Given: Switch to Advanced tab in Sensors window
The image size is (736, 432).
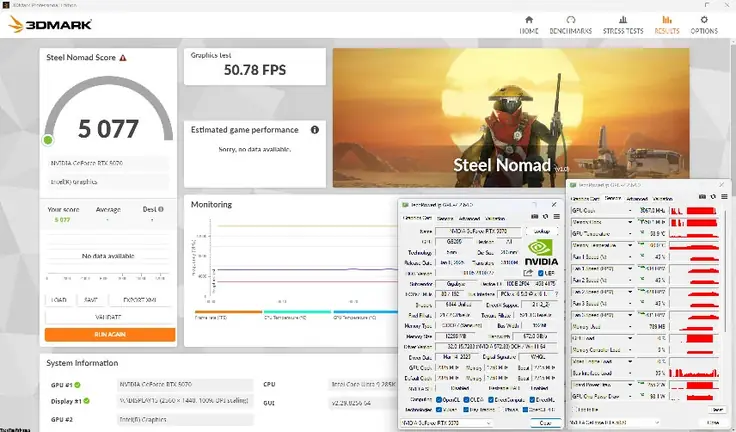Looking at the screenshot, I should [x=637, y=199].
